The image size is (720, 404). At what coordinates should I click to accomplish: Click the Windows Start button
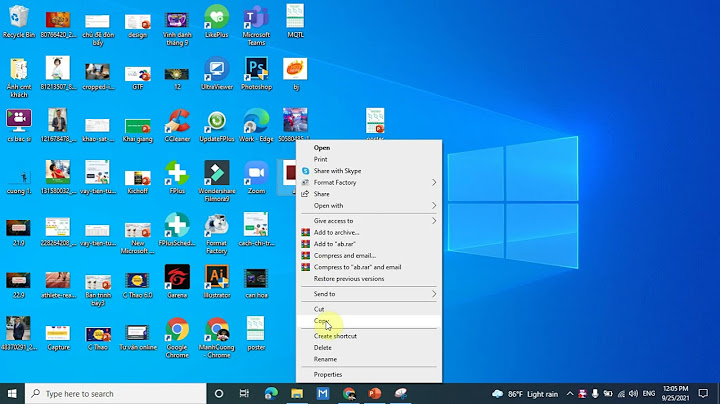12,393
